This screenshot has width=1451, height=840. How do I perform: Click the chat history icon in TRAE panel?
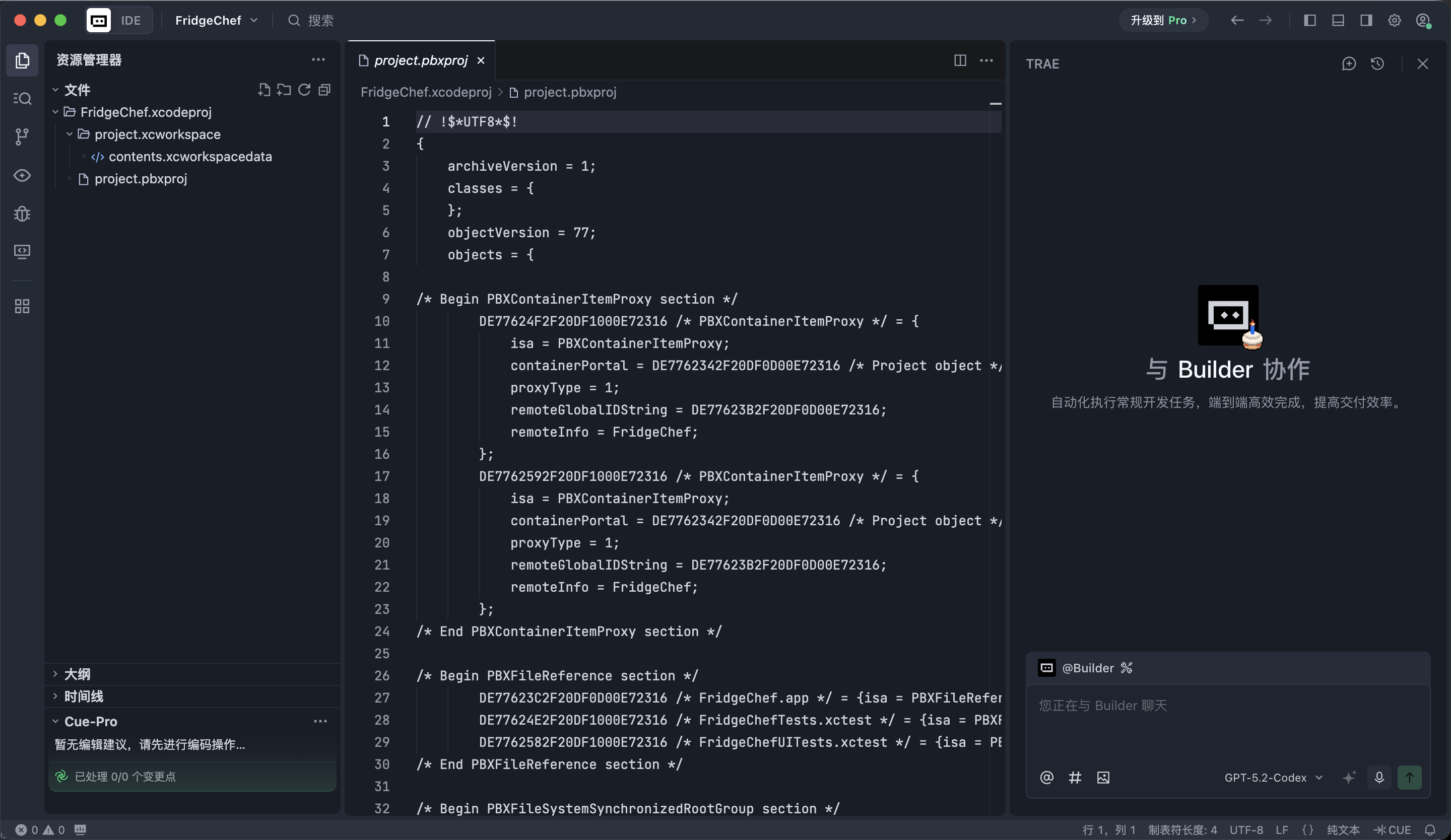[1377, 64]
